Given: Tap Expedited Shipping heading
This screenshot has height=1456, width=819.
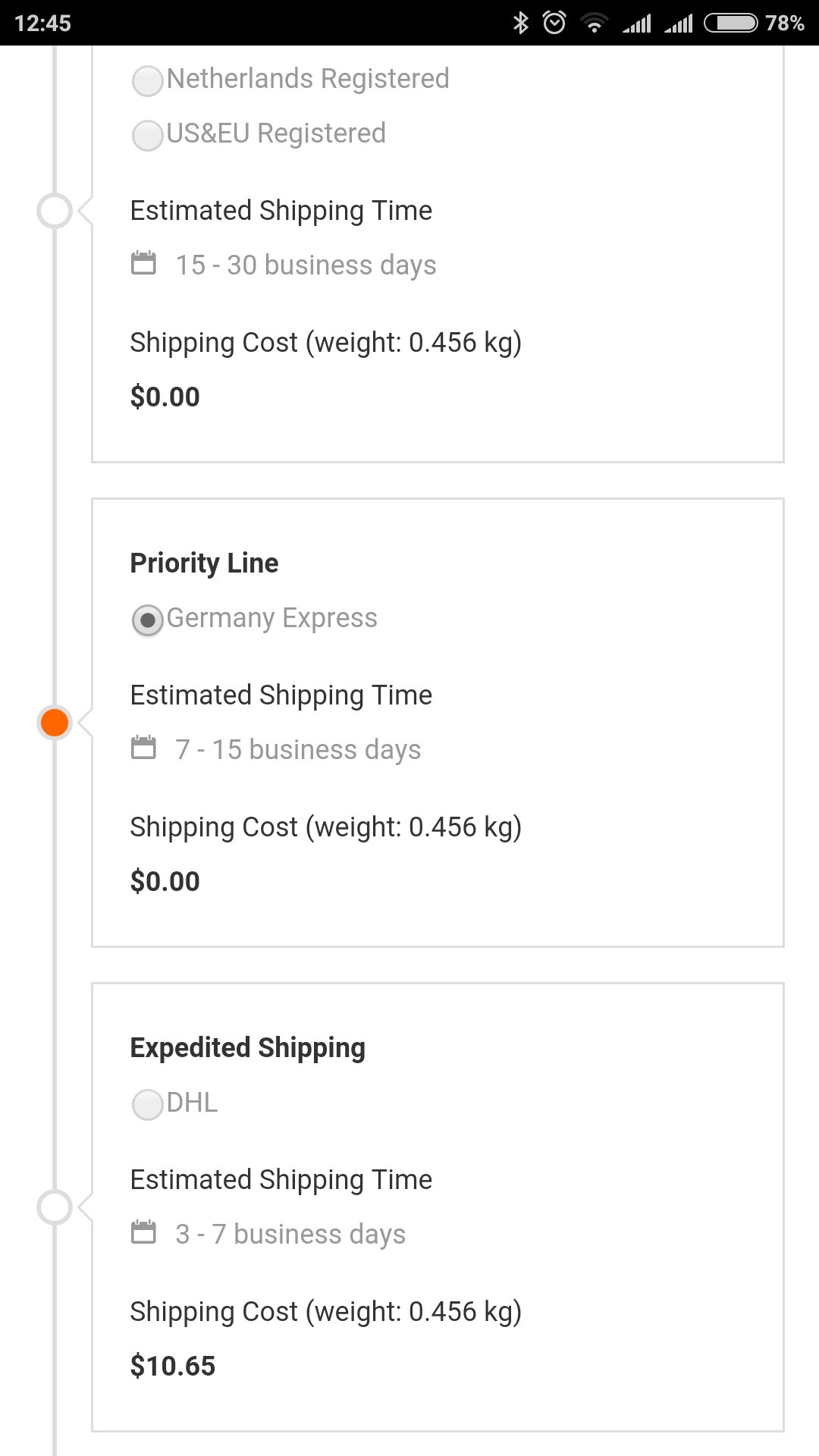Looking at the screenshot, I should [247, 1048].
